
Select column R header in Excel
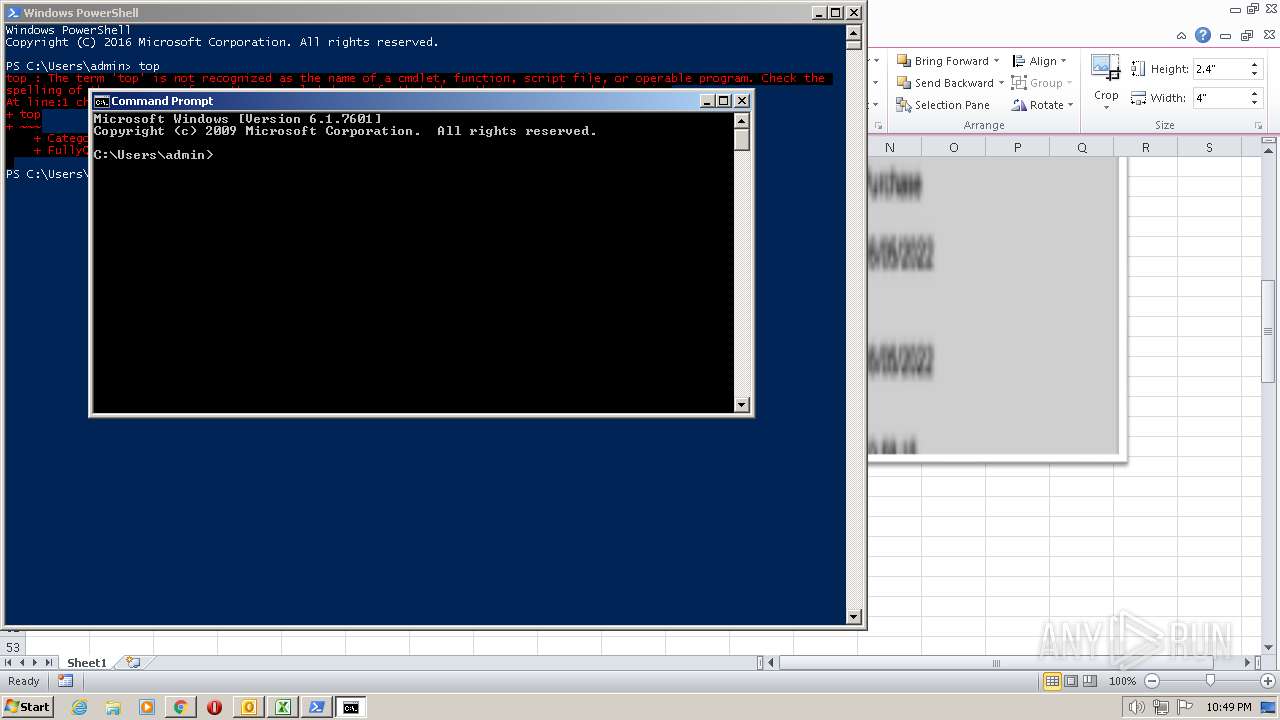1145,147
